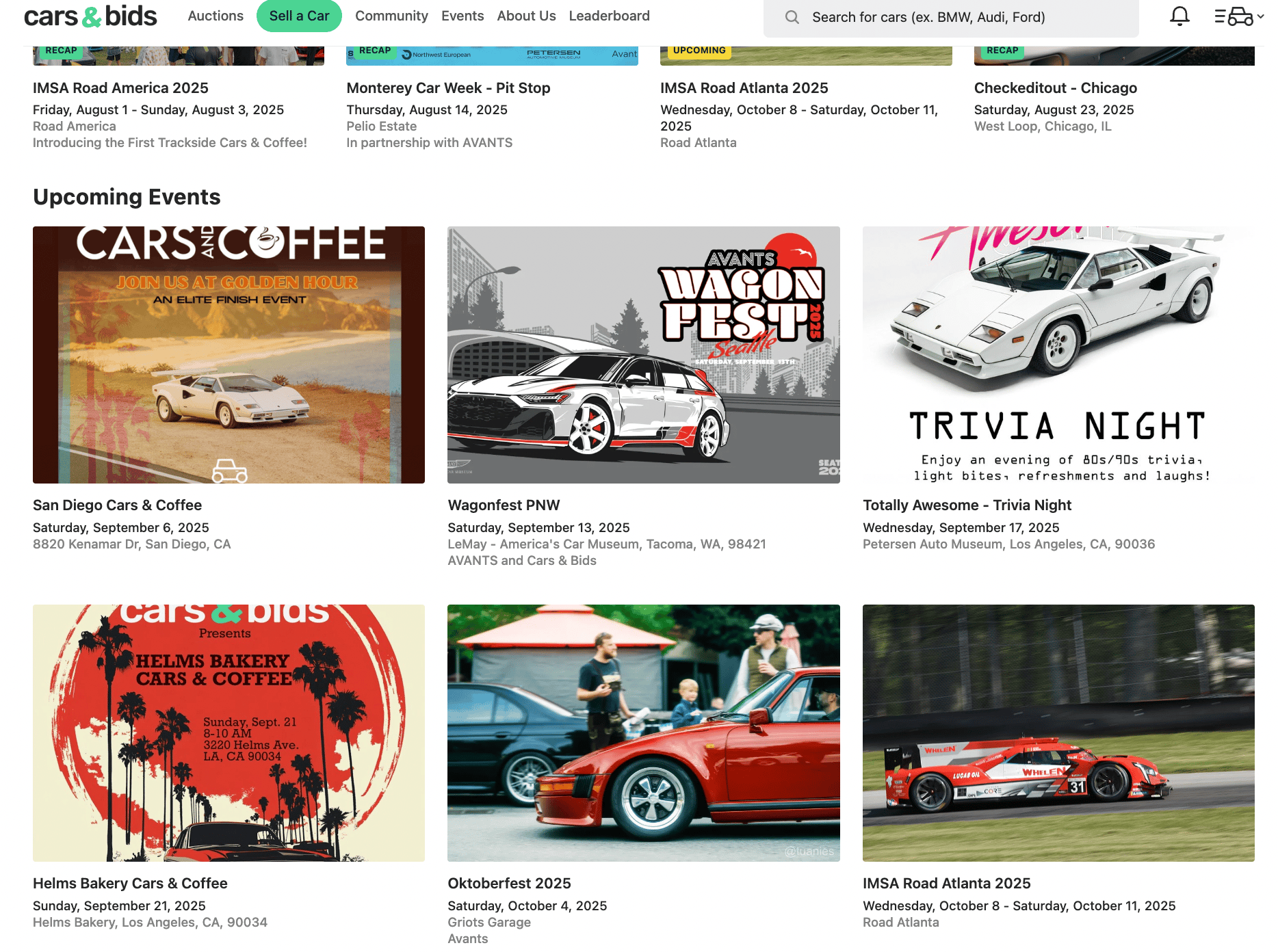Open the San Diego Cars & Coffee poster
Screen dimensions: 1278x952
229,355
